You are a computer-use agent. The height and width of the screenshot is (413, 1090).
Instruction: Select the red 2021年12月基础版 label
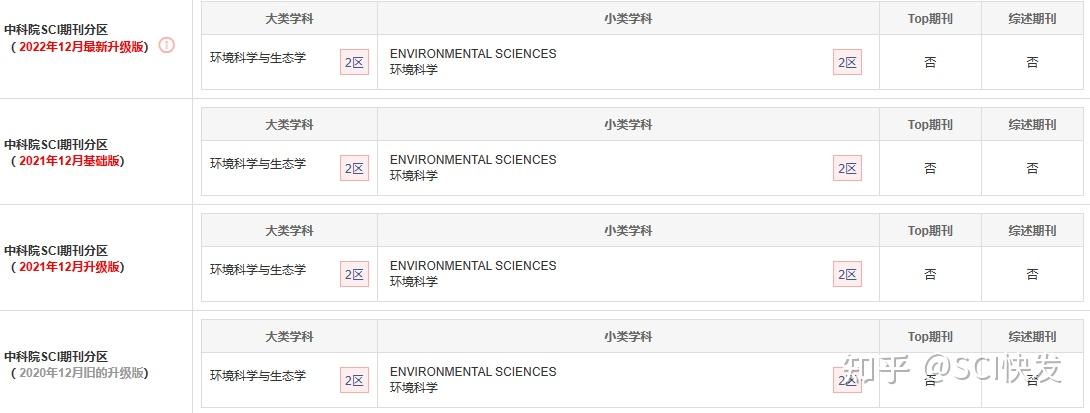pos(72,161)
